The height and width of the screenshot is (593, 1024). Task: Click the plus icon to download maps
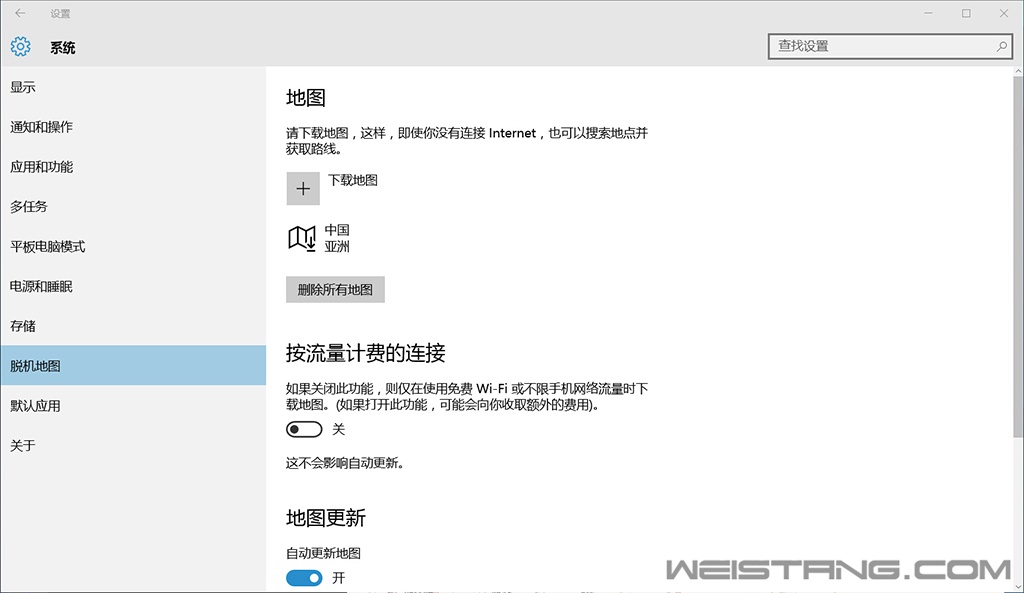pos(303,188)
